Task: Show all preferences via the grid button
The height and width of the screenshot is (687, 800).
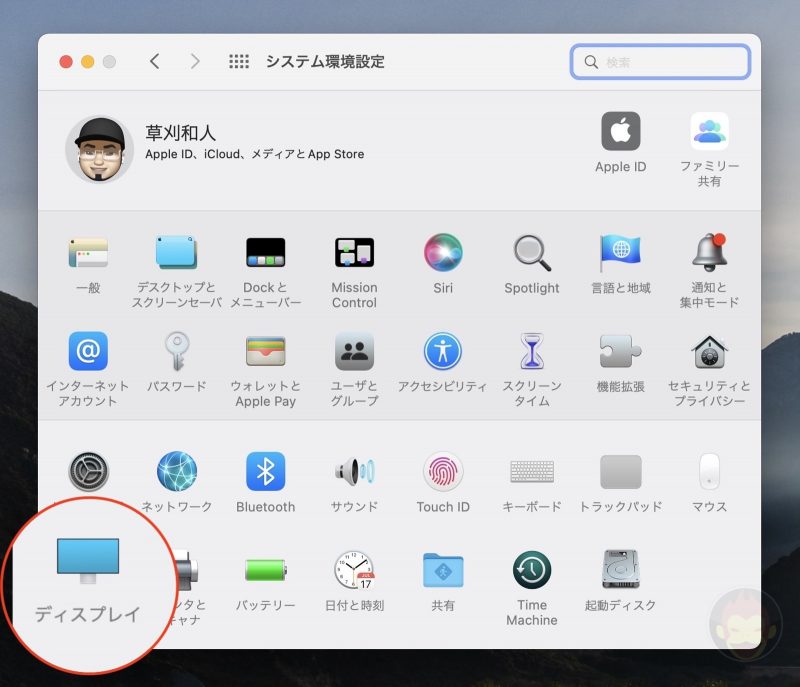Action: tap(239, 61)
